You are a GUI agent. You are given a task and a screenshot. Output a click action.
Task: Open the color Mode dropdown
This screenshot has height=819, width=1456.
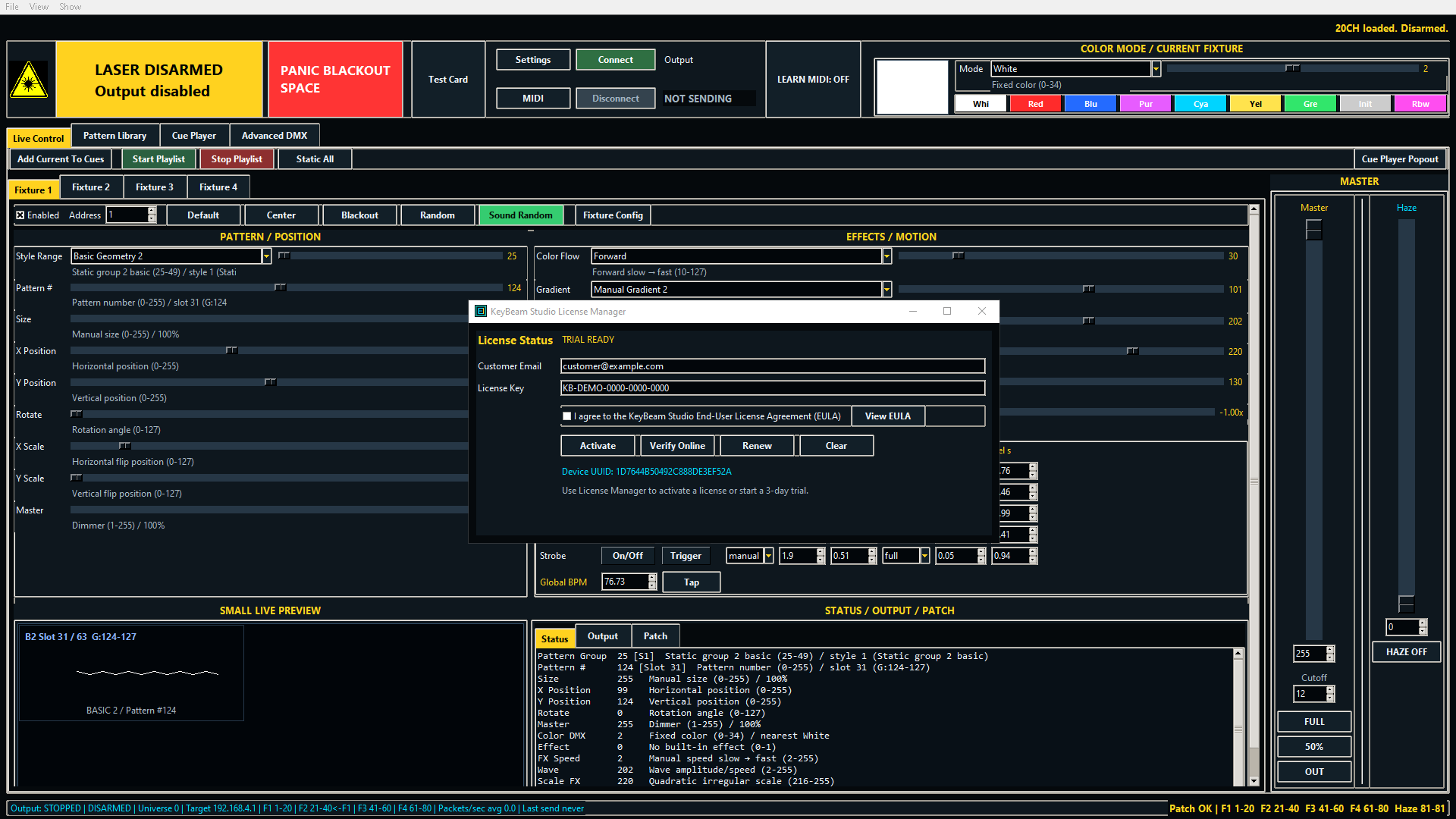[1156, 69]
